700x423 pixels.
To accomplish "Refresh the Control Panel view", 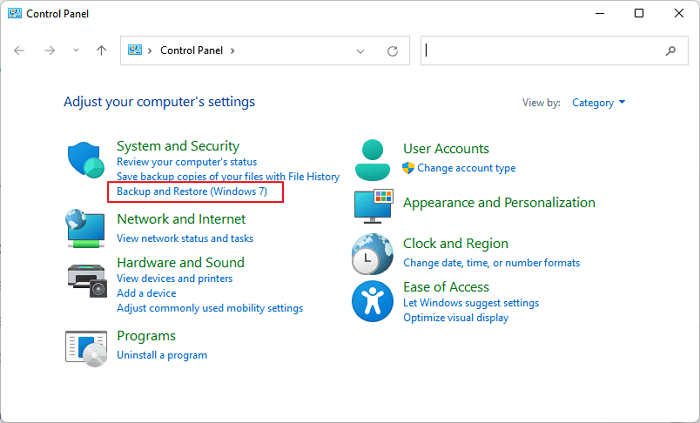I will pos(392,51).
